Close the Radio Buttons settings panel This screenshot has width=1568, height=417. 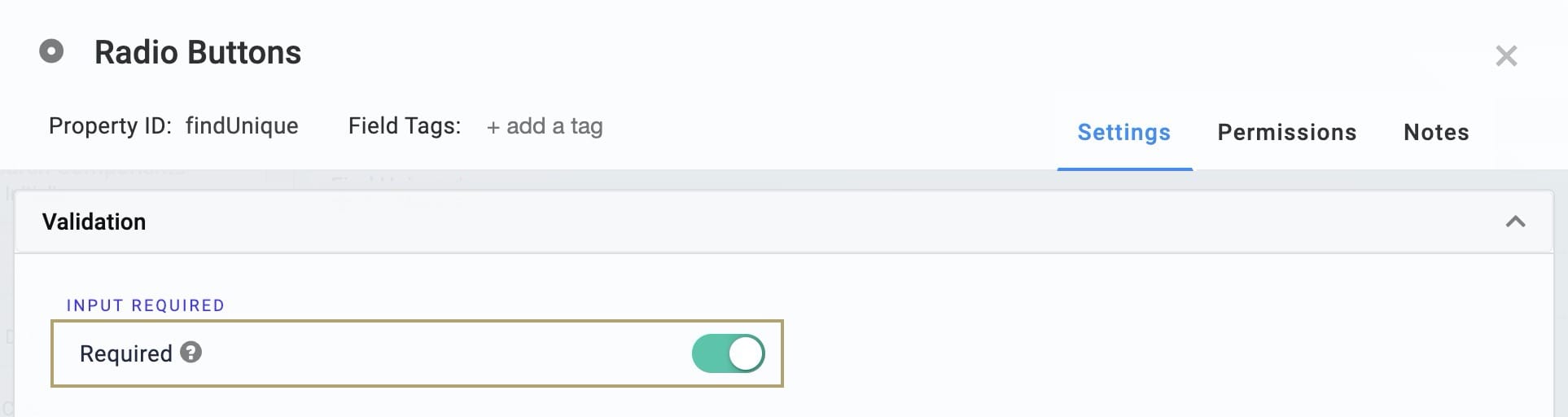(x=1506, y=55)
